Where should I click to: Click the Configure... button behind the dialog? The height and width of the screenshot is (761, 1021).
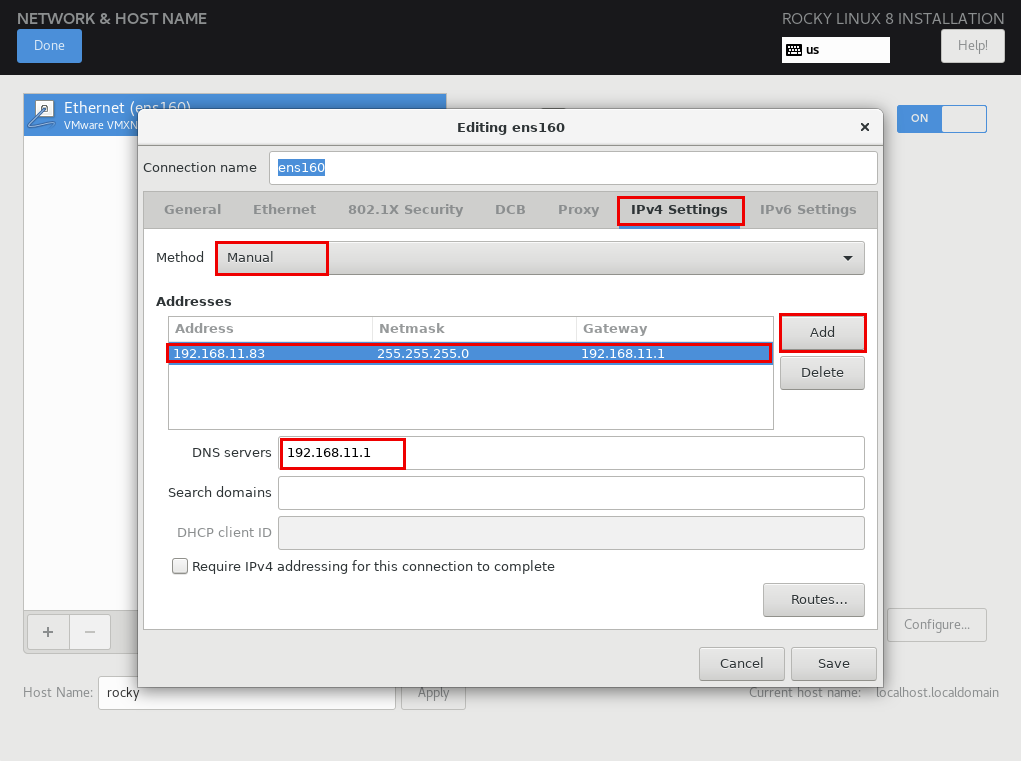click(x=937, y=625)
